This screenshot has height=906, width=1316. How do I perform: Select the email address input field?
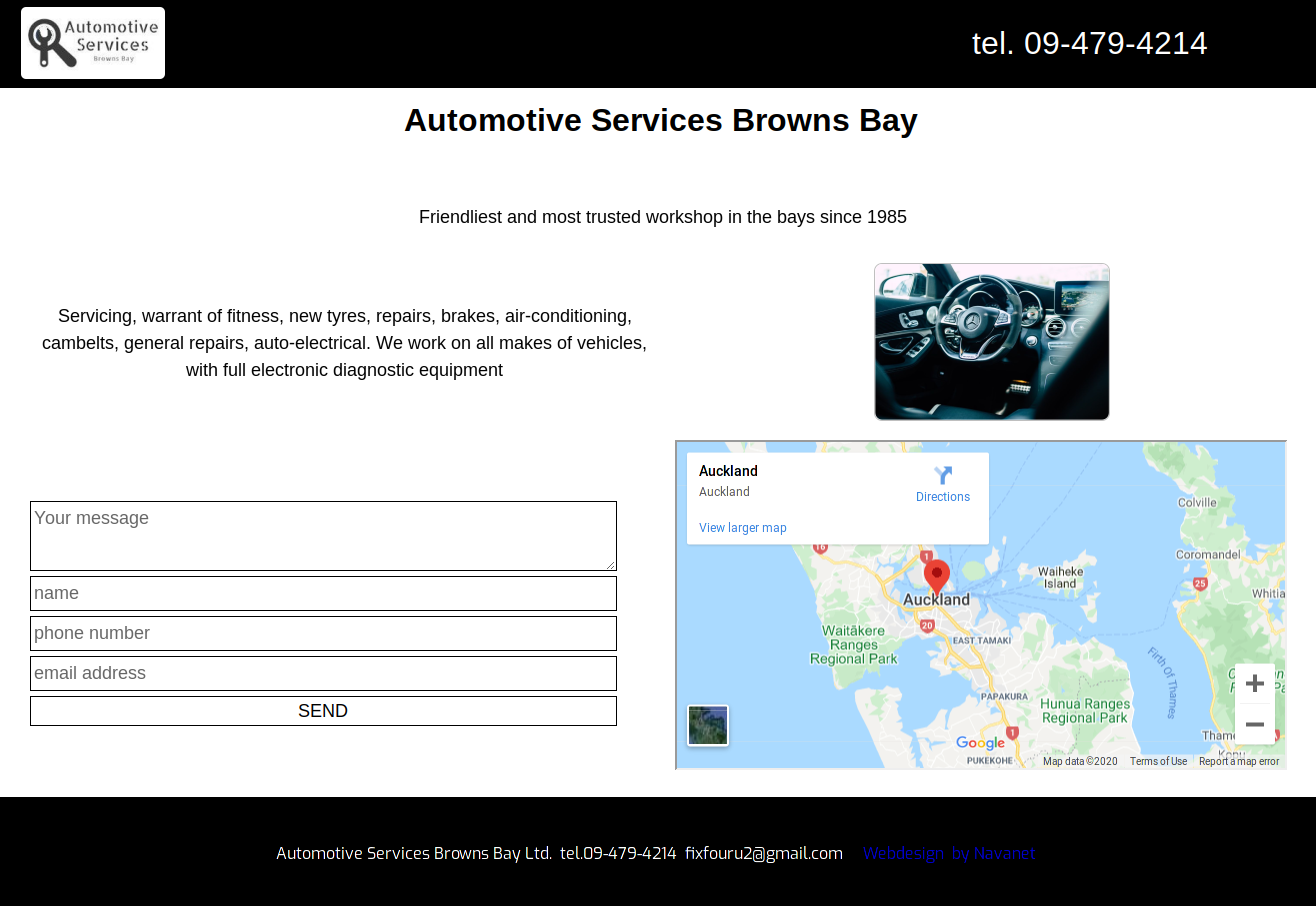click(322, 673)
